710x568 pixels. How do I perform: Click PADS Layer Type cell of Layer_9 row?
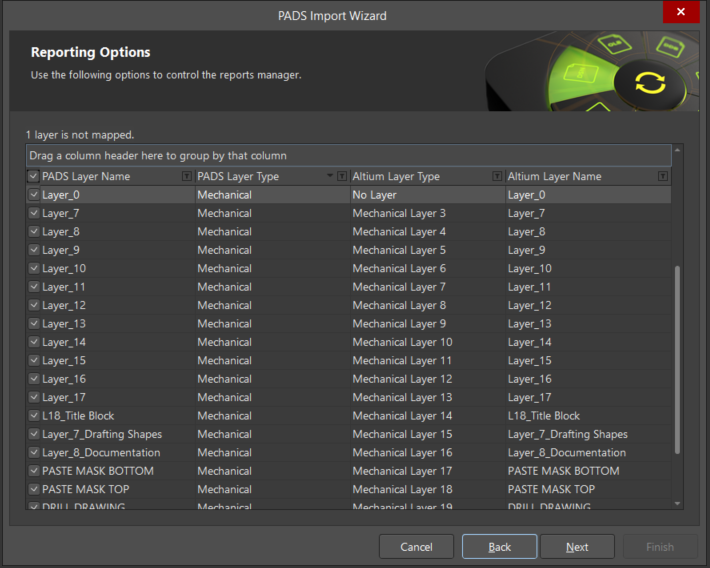coord(273,250)
